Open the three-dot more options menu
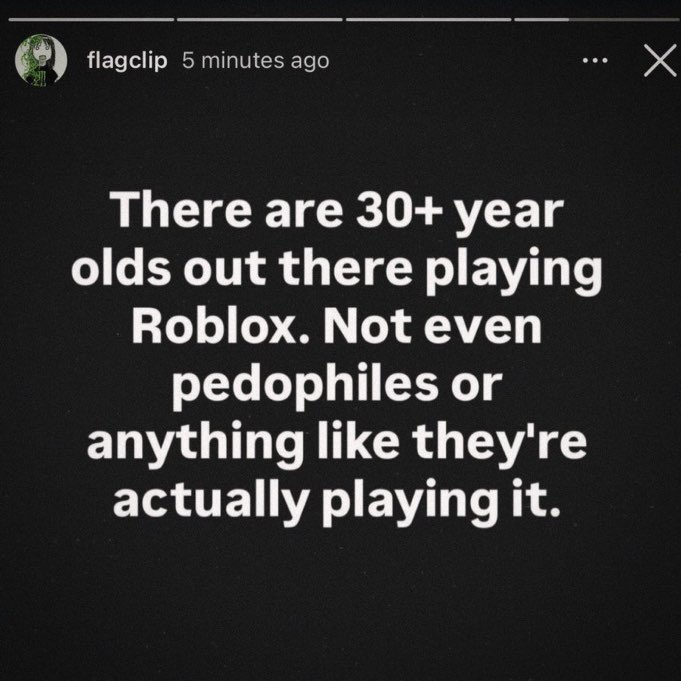 point(595,61)
